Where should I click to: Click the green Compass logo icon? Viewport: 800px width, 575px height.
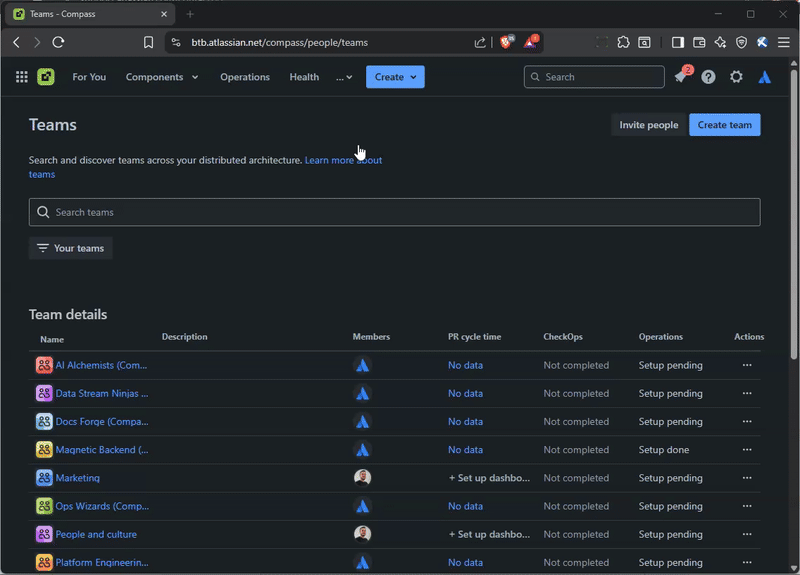45,77
